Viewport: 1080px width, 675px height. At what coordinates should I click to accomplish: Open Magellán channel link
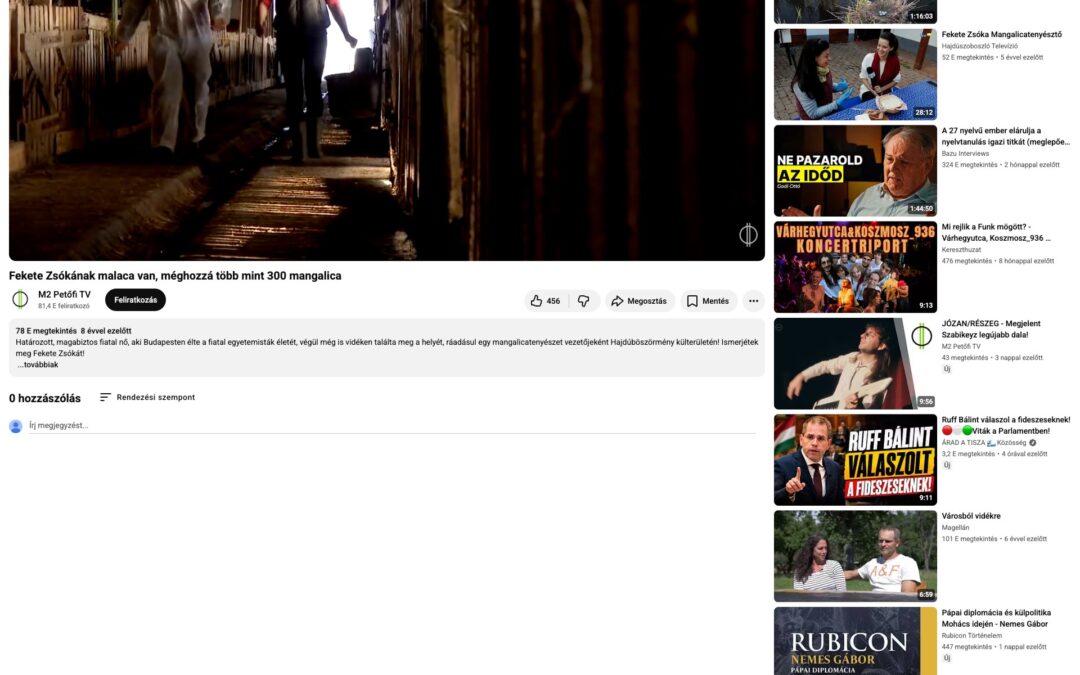[x=955, y=528]
